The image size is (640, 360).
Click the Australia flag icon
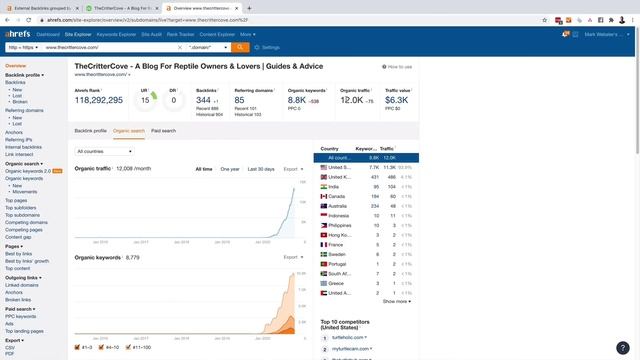point(324,206)
